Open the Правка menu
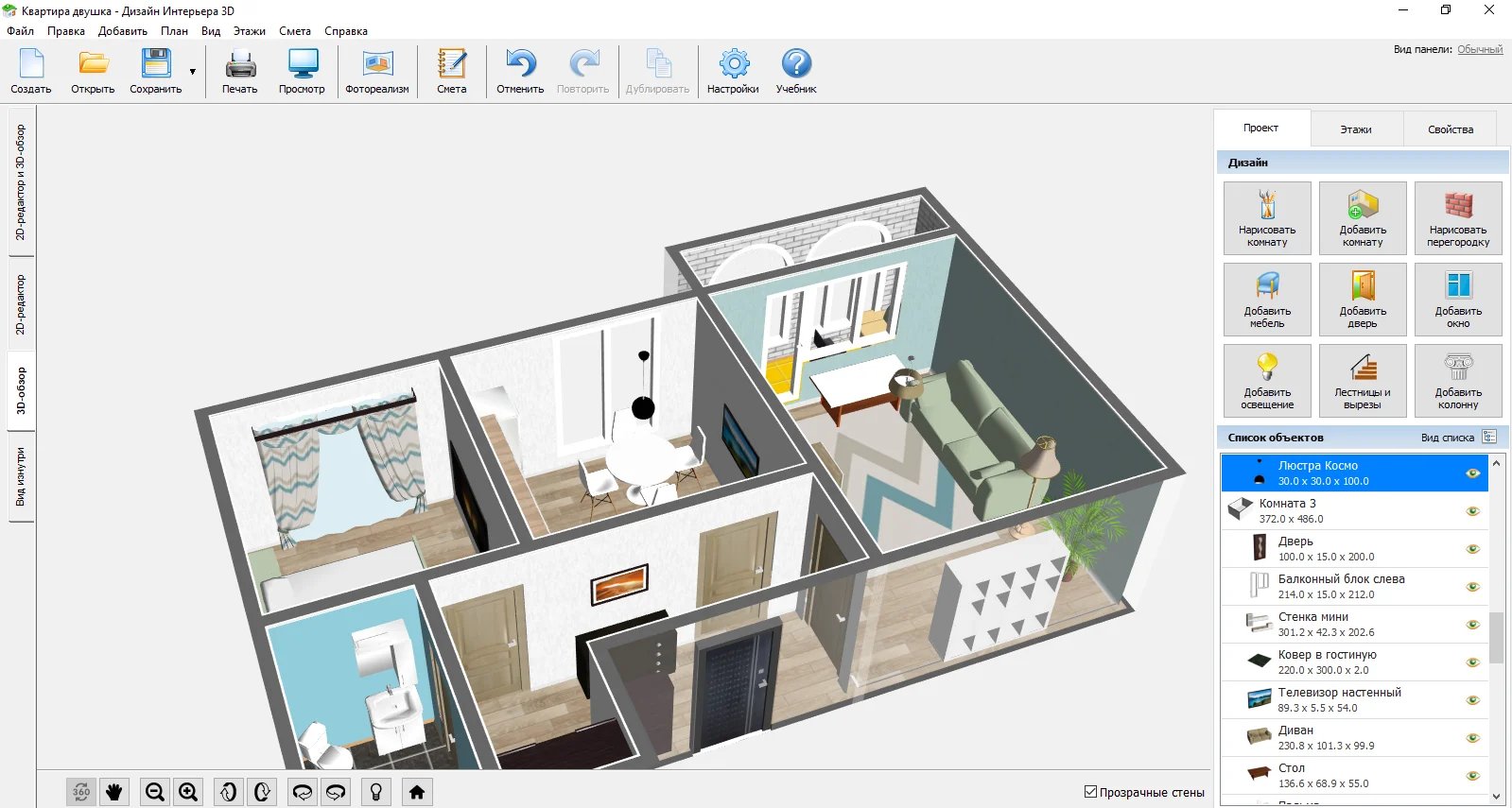This screenshot has width=1512, height=808. [x=66, y=31]
